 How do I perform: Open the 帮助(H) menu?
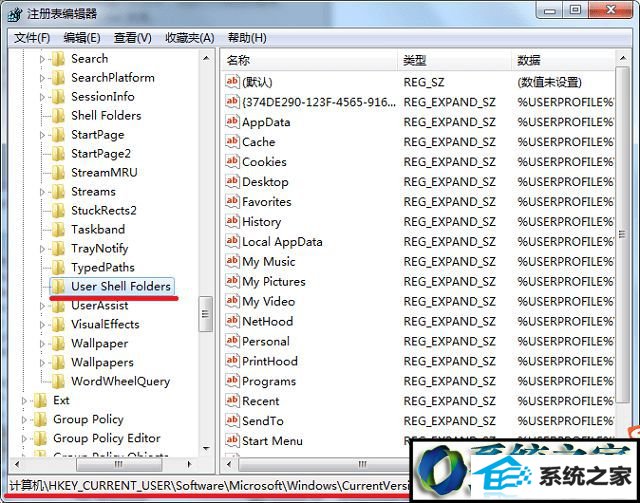click(247, 38)
